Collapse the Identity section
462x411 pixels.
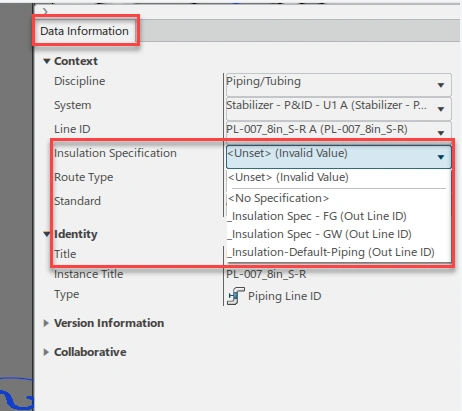click(x=47, y=234)
